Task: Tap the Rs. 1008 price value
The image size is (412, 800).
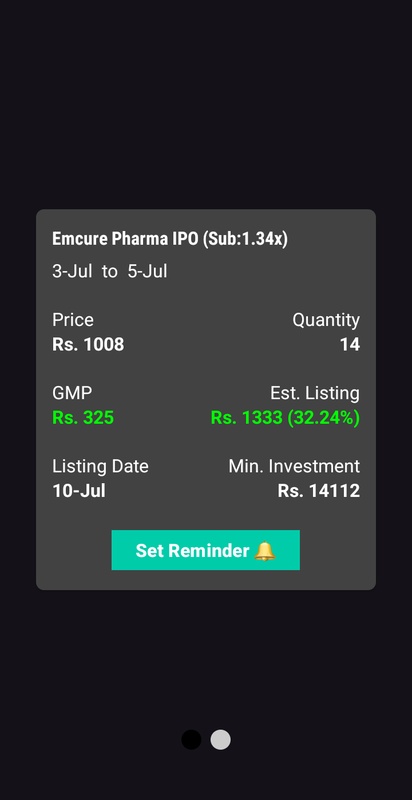Action: (x=88, y=344)
